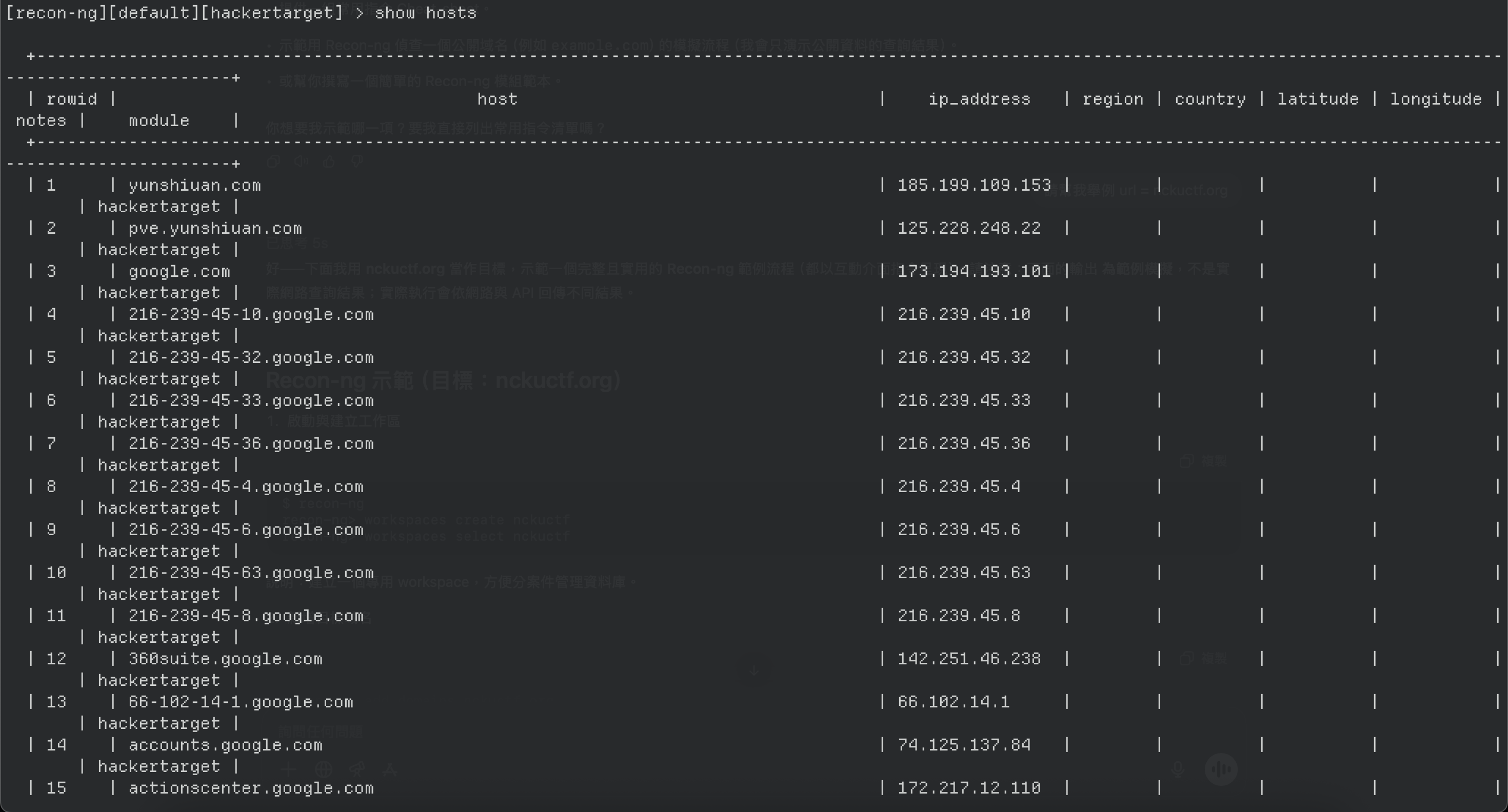Click actionscenter.google.com host entry

point(250,788)
